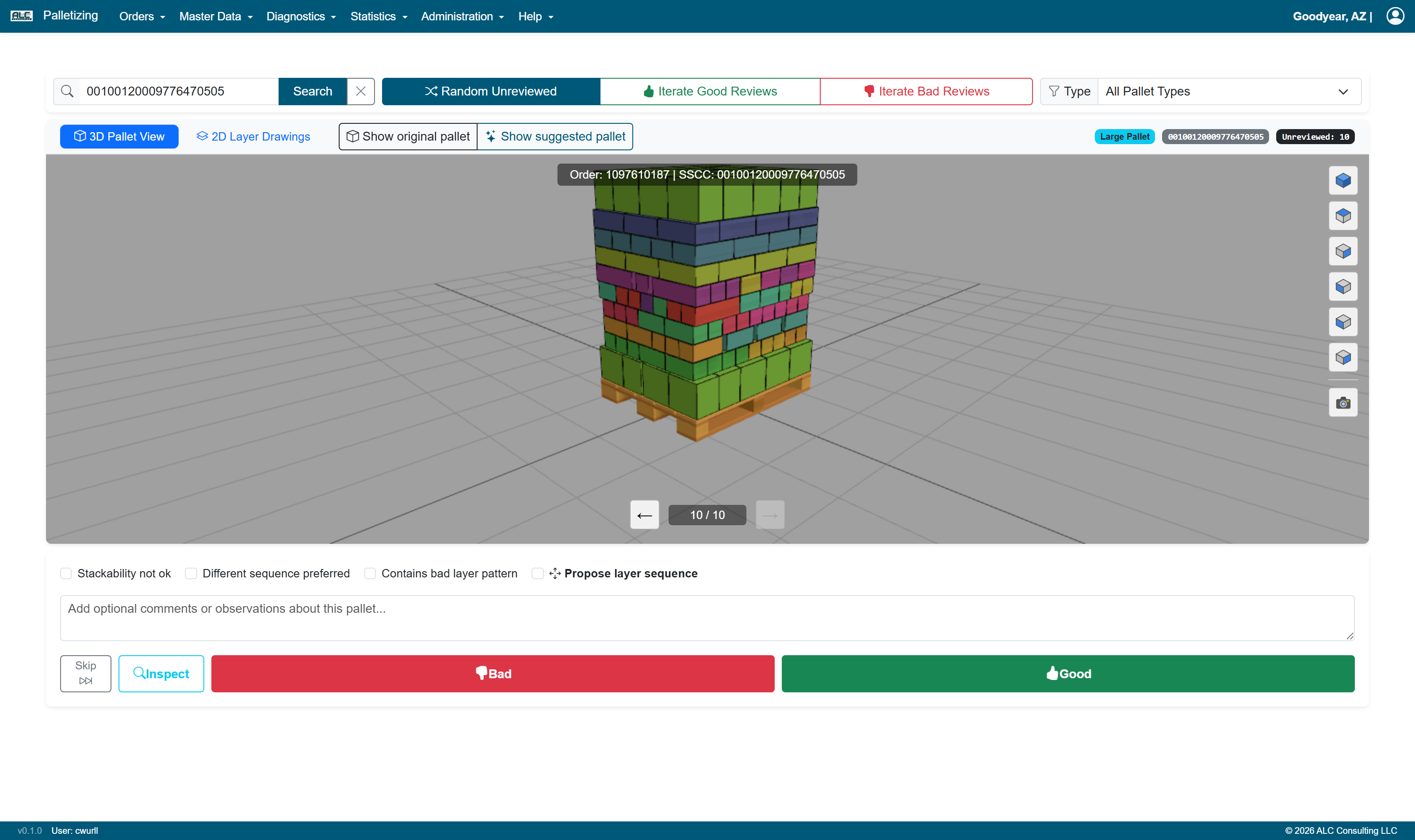Viewport: 1415px width, 840px height.
Task: Take a snapshot with the camera icon
Action: 1343,402
